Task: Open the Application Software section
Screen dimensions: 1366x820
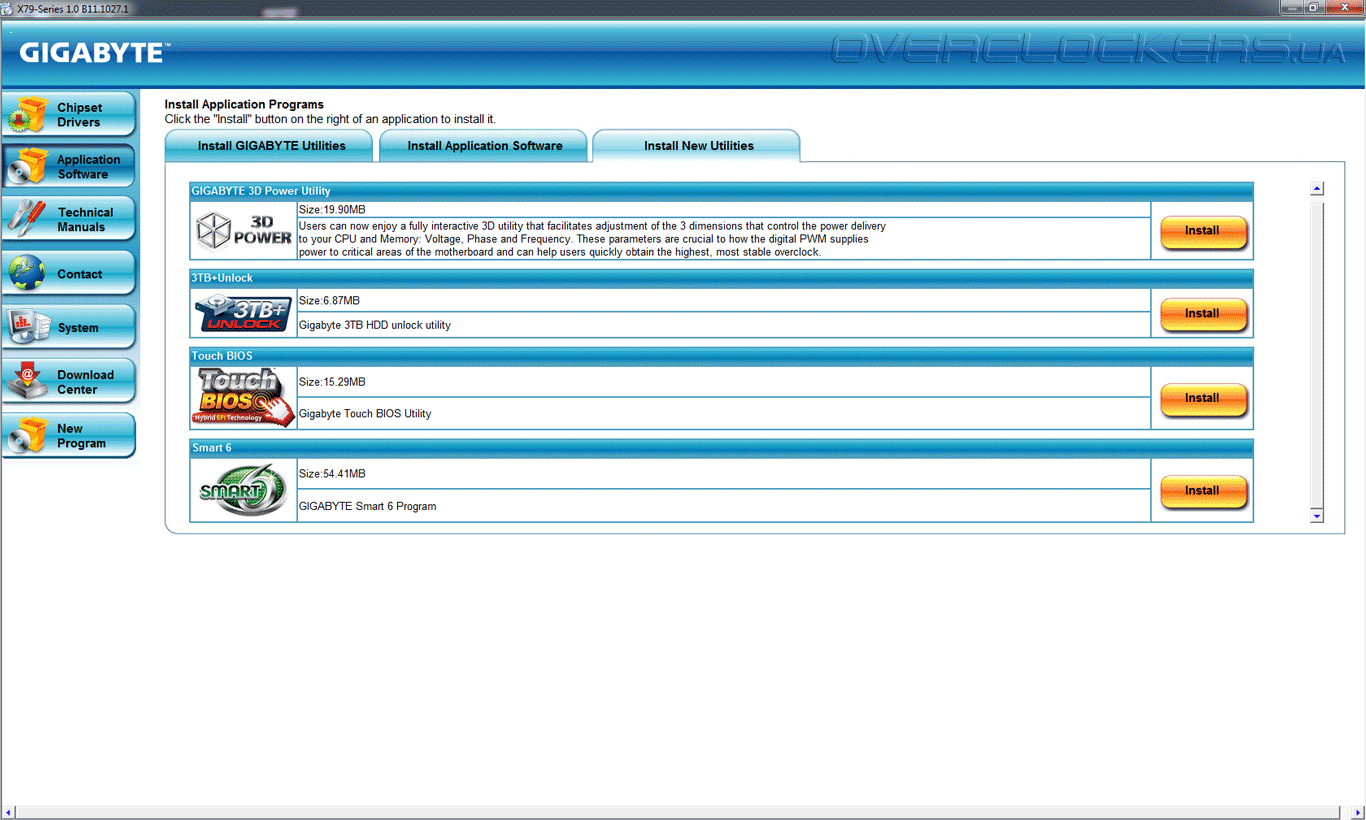Action: pyautogui.click(x=69, y=166)
